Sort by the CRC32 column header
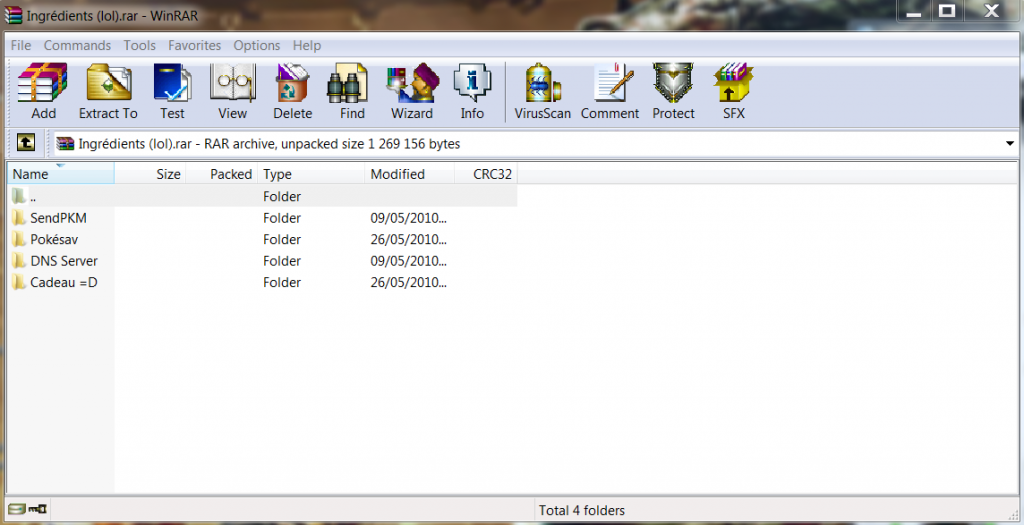This screenshot has width=1024, height=525. tap(487, 174)
